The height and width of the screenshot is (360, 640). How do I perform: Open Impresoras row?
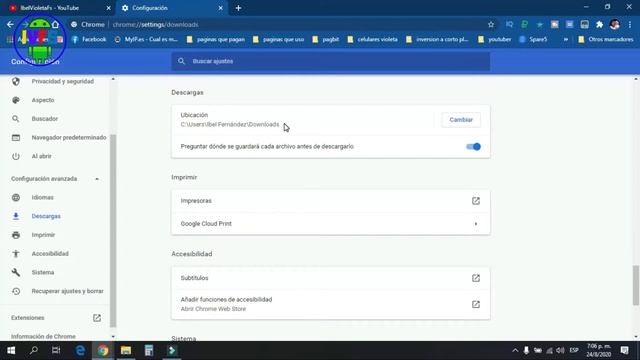click(x=331, y=201)
